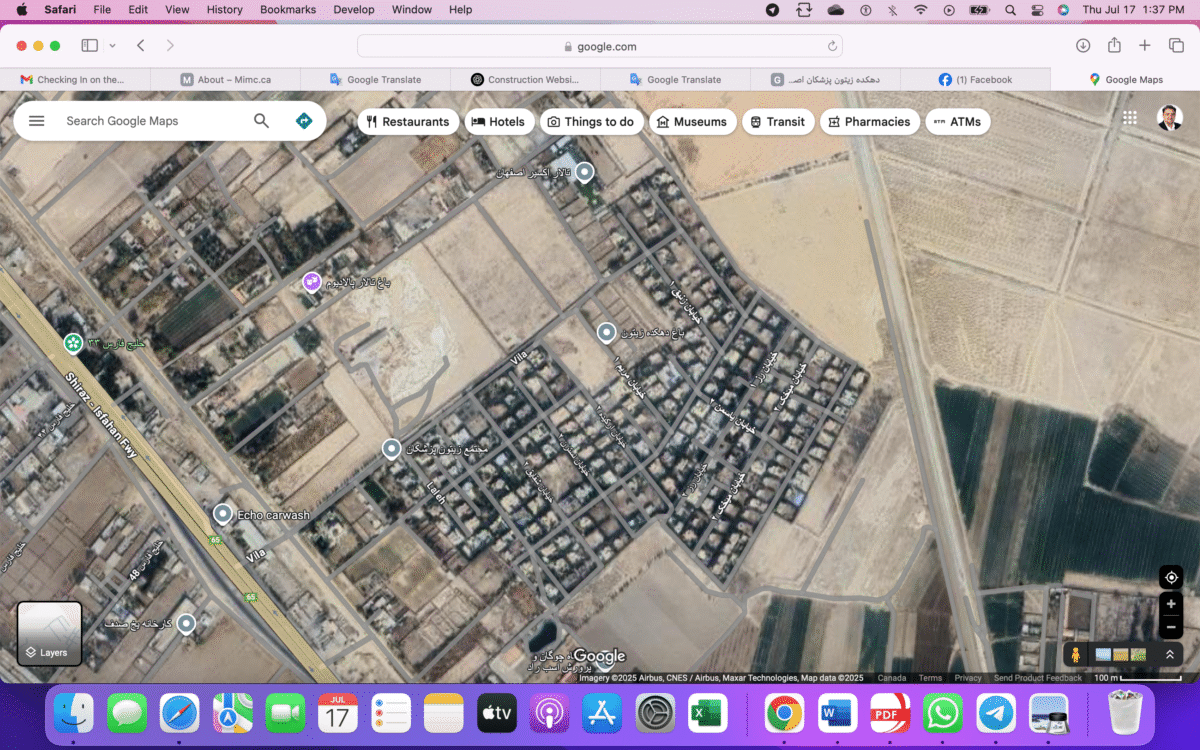
Task: Open the sidebar options dropdown arrow
Action: click(x=112, y=46)
